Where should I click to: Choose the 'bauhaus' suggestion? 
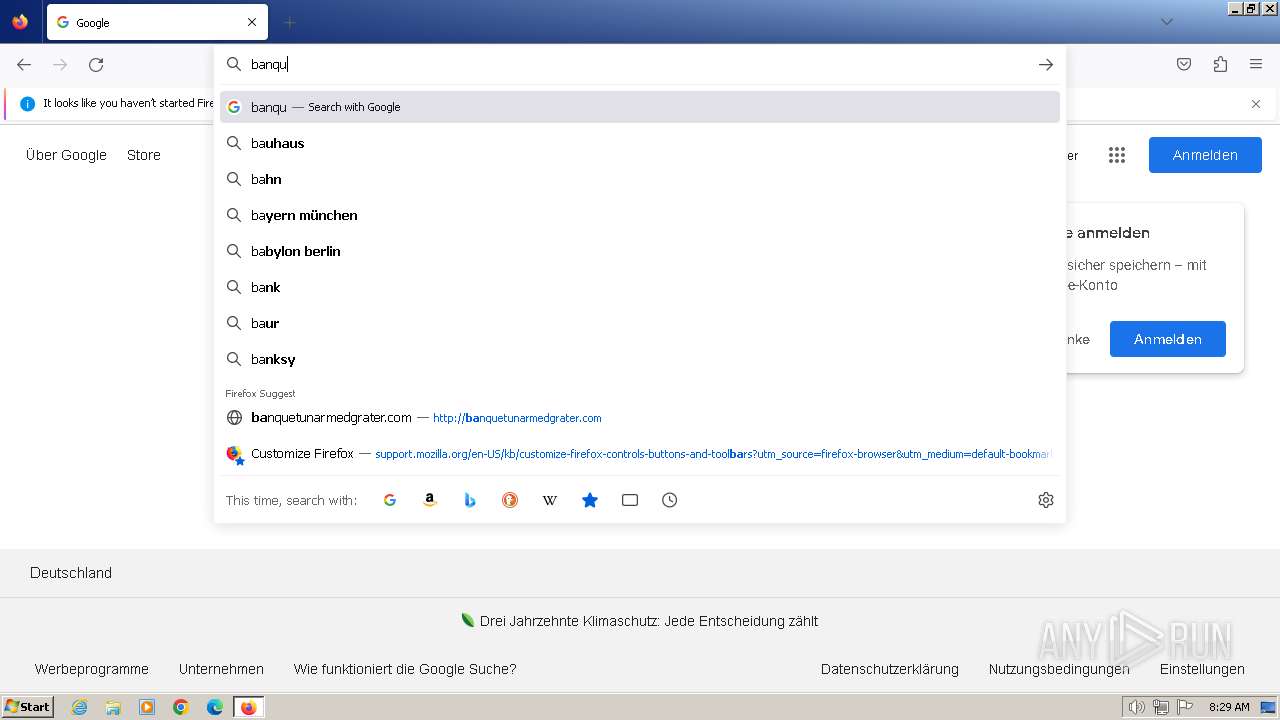click(640, 143)
